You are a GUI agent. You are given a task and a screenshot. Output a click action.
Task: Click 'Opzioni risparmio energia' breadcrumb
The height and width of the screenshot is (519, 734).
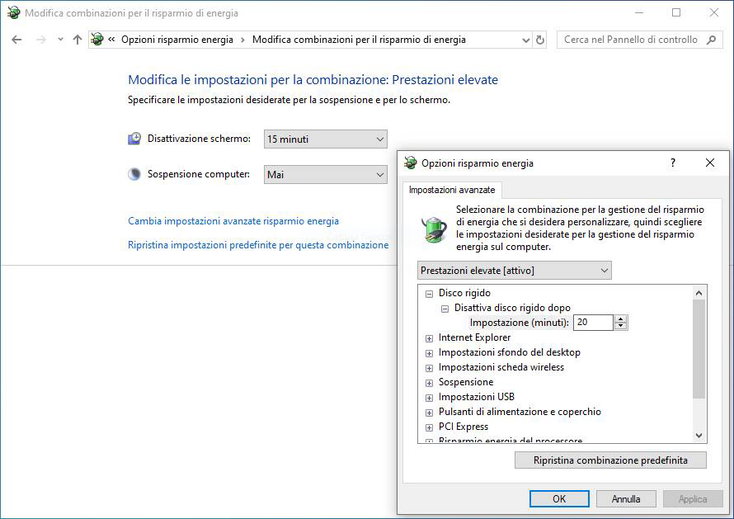point(177,40)
